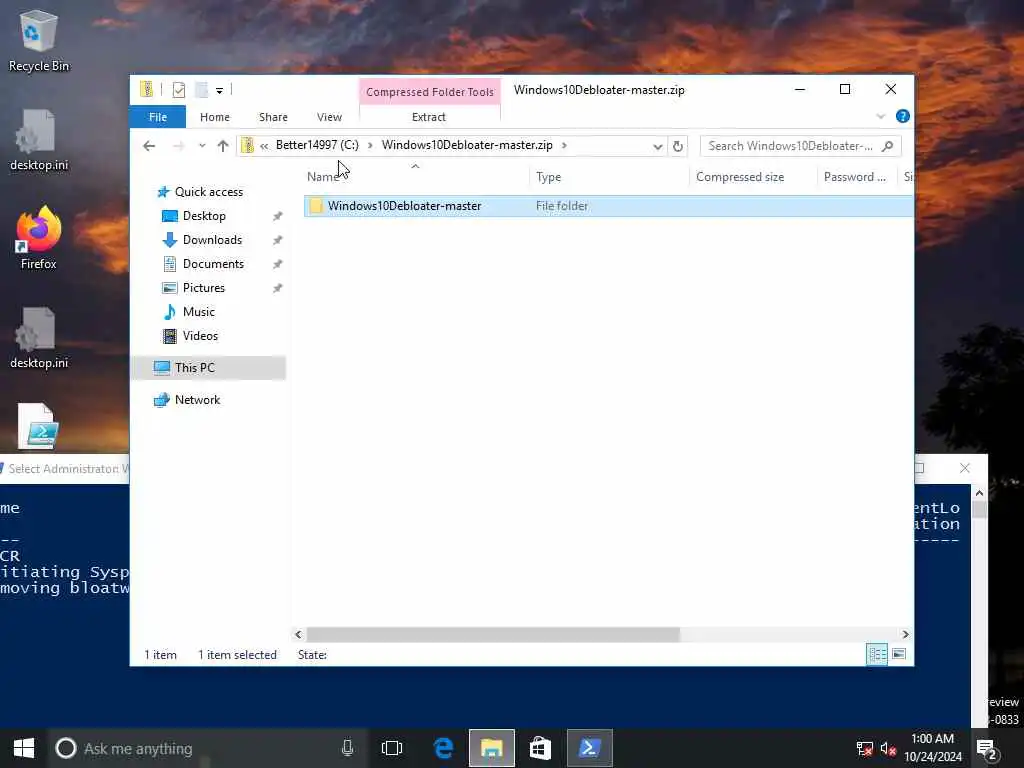This screenshot has height=768, width=1024.
Task: Open Documents in navigation pane
Action: click(213, 264)
